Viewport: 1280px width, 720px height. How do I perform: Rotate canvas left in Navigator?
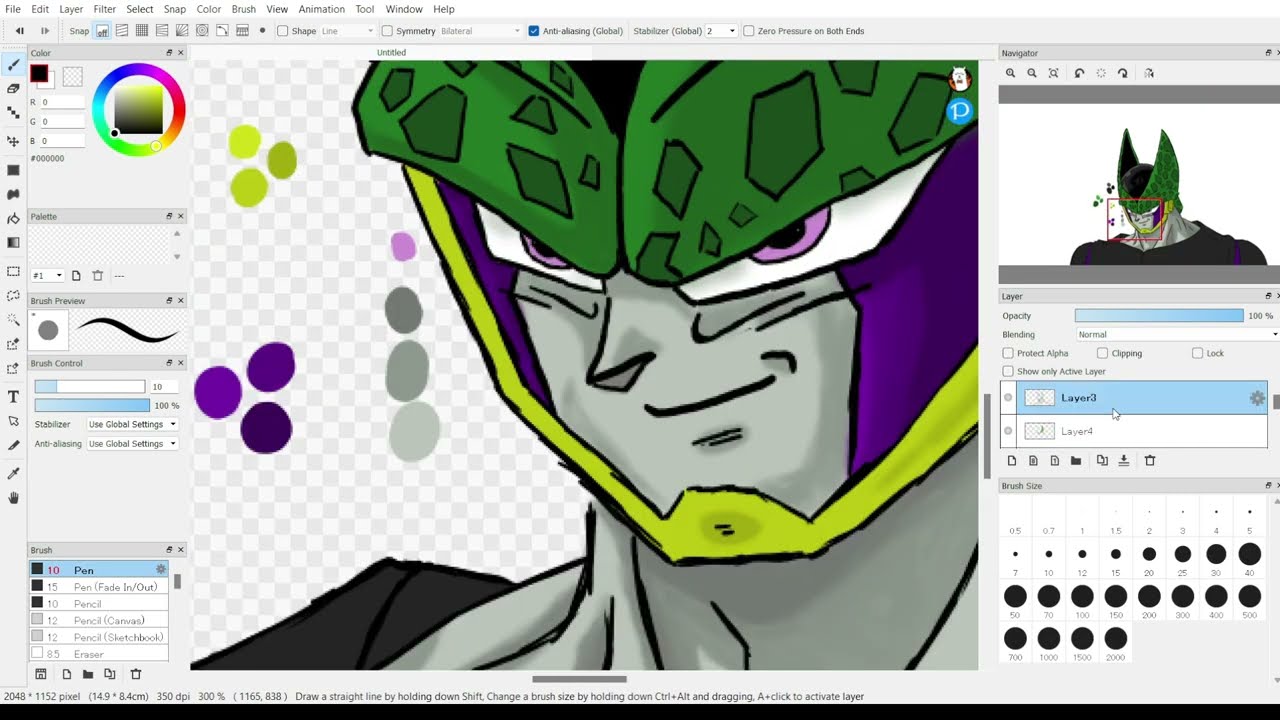tap(1079, 73)
